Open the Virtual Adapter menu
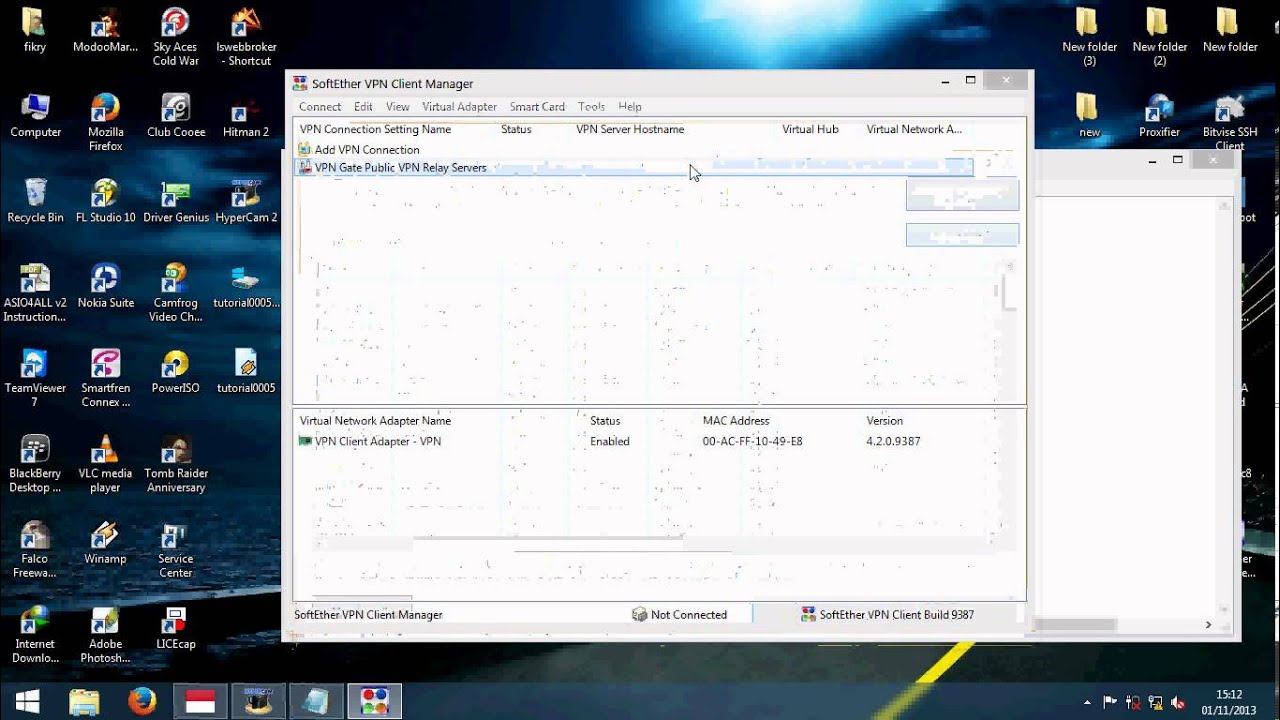The height and width of the screenshot is (720, 1280). tap(459, 107)
